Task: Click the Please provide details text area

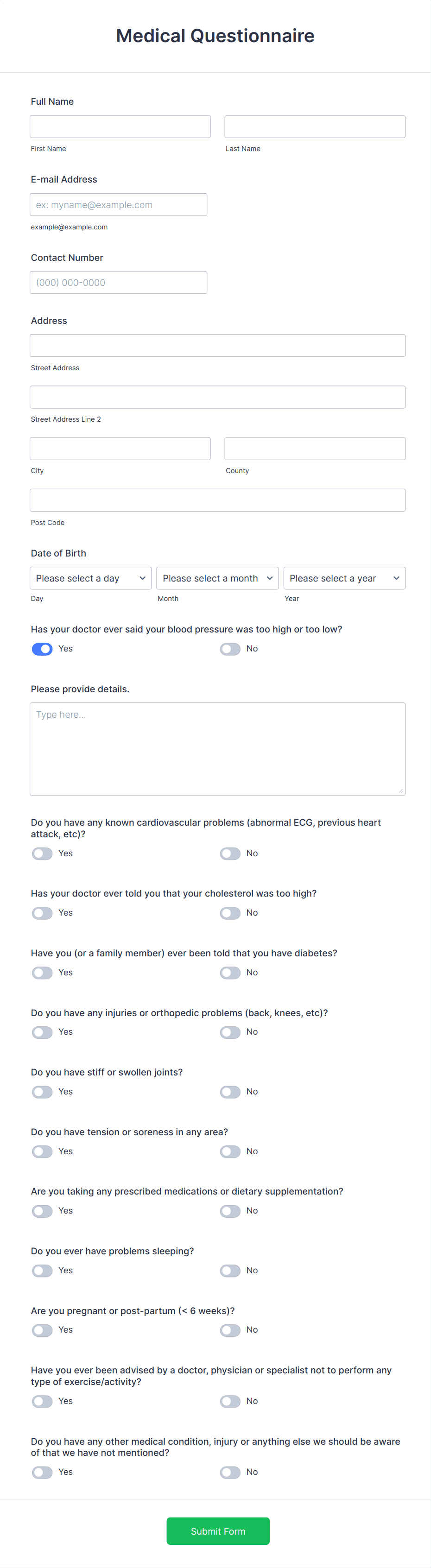Action: click(x=217, y=747)
